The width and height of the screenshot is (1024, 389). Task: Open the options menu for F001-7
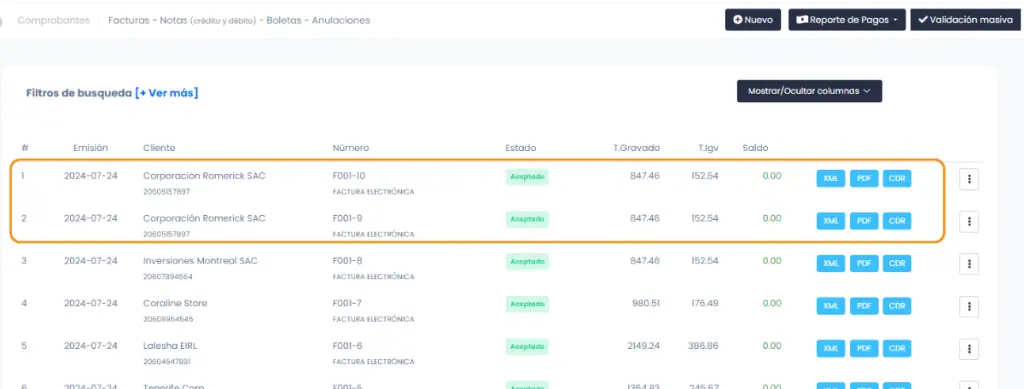[969, 307]
